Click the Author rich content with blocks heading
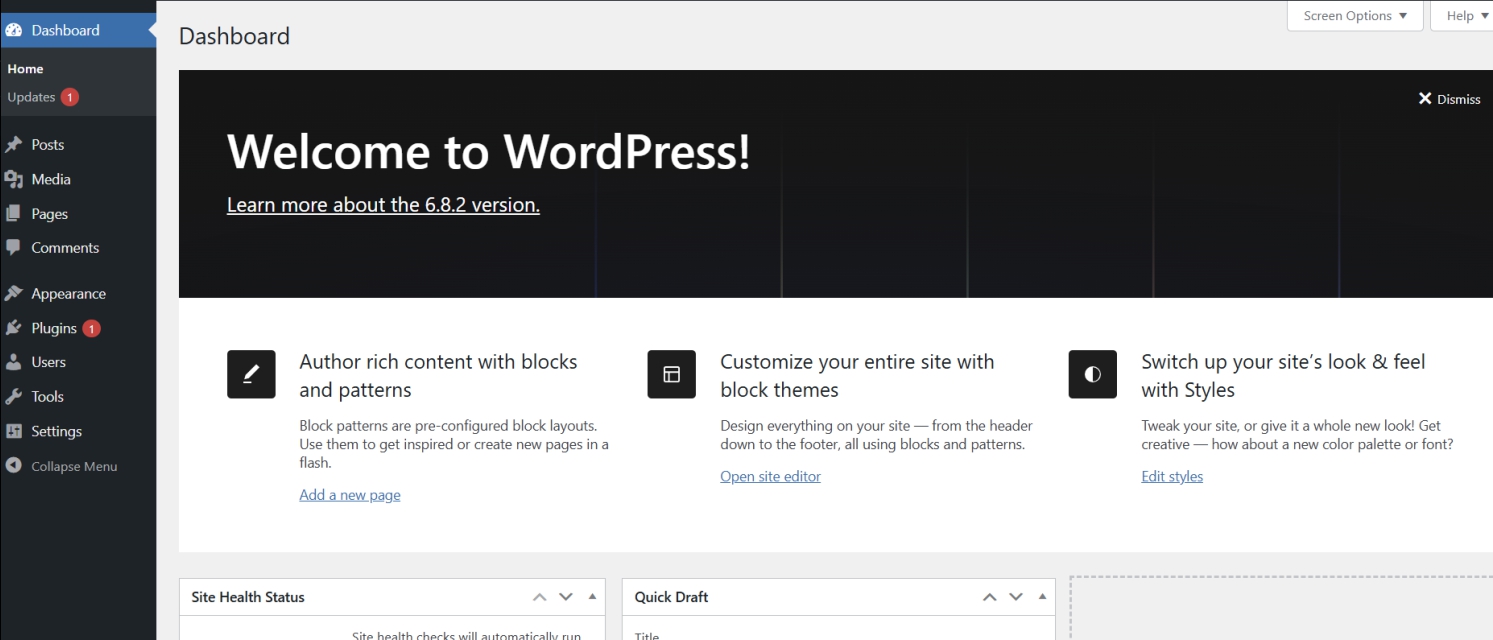This screenshot has height=640, width=1493. pos(438,376)
